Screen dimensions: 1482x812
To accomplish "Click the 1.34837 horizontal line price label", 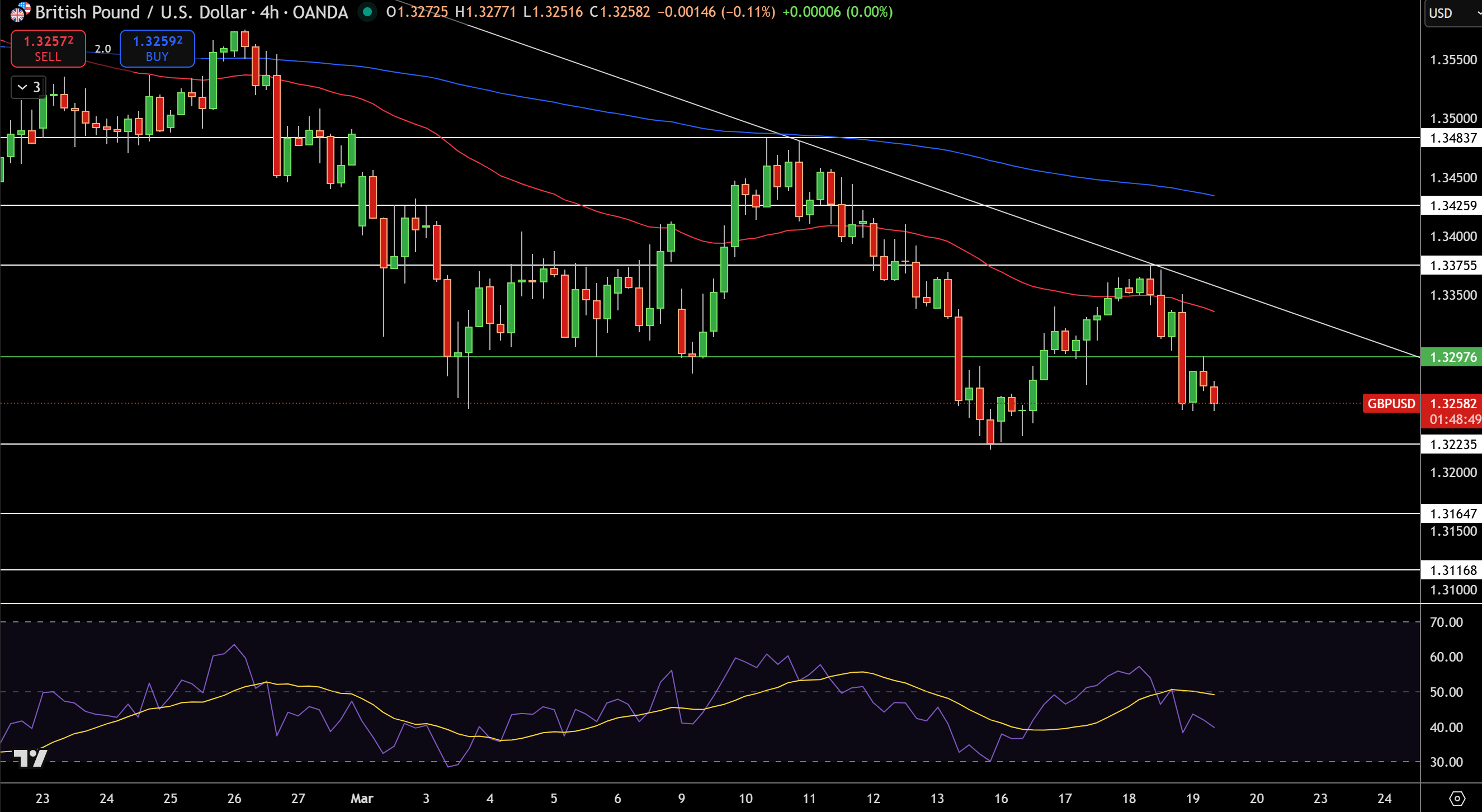I will click(x=1452, y=138).
